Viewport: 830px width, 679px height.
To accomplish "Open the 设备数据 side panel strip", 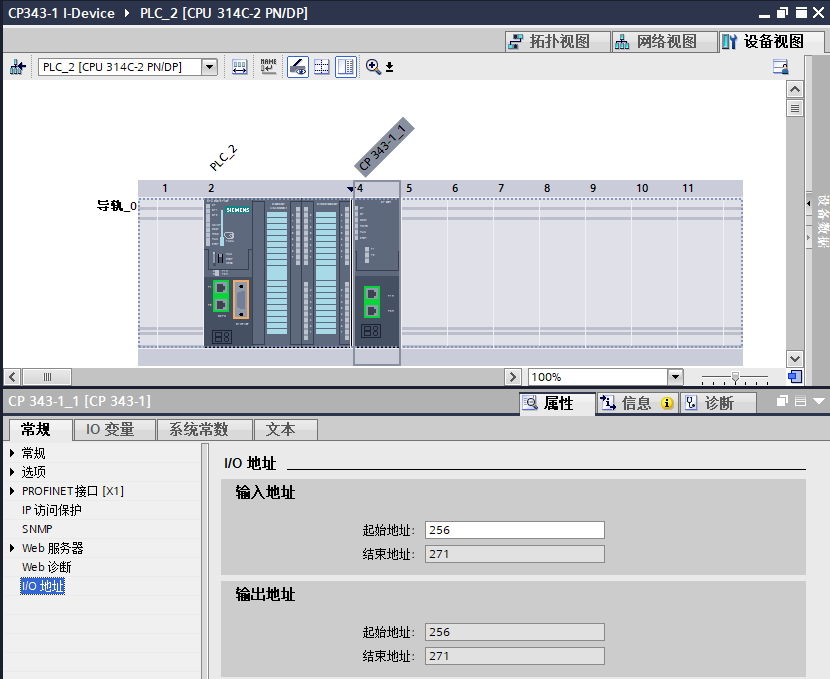I will 822,221.
